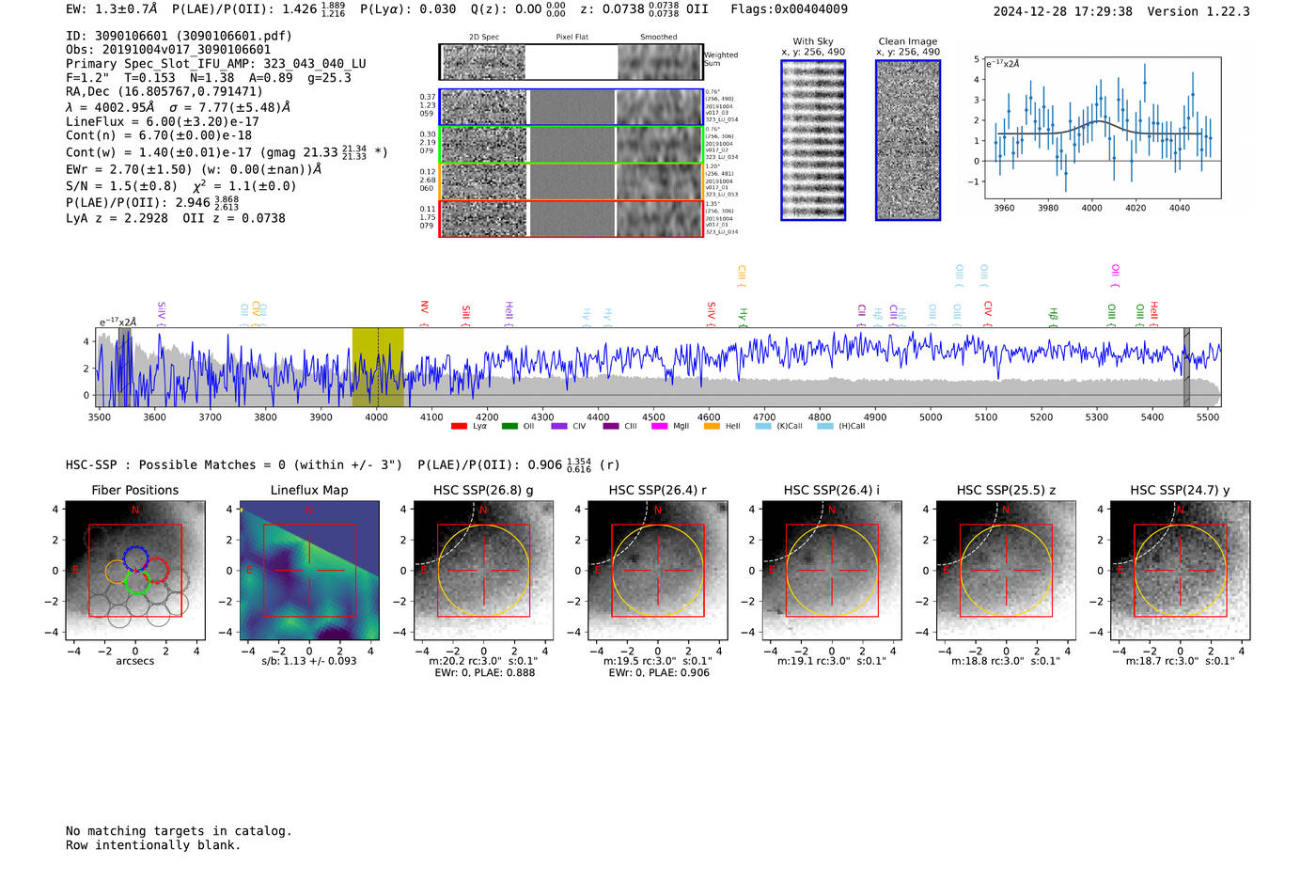
Task: Open the HSC SSP(26.4) i image
Action: coord(832,571)
